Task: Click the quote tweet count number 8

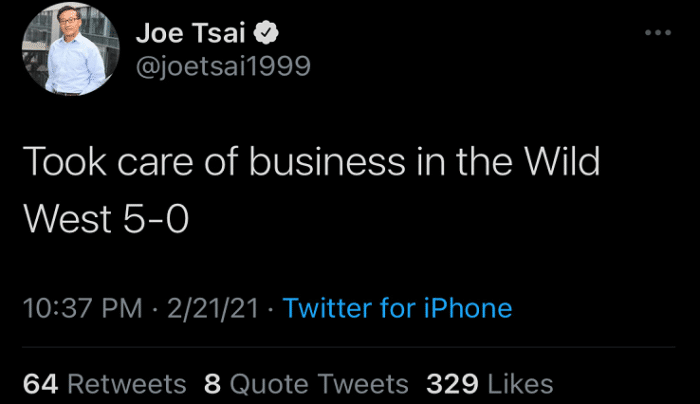Action: pos(211,384)
